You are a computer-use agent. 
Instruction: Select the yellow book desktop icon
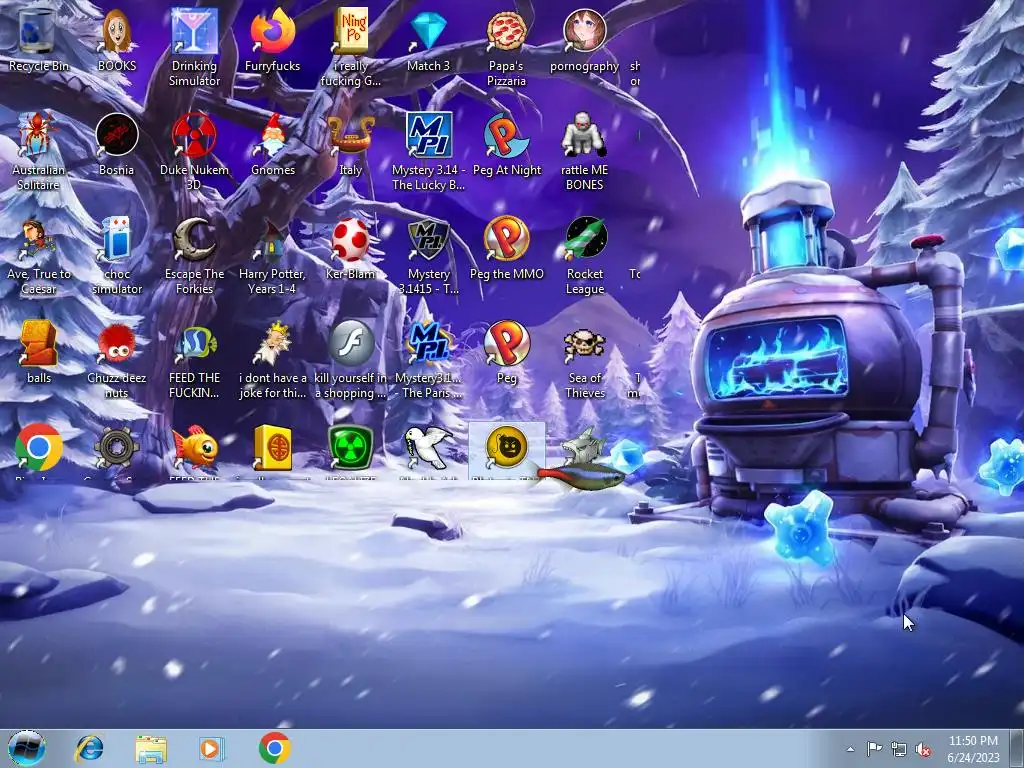click(x=272, y=447)
